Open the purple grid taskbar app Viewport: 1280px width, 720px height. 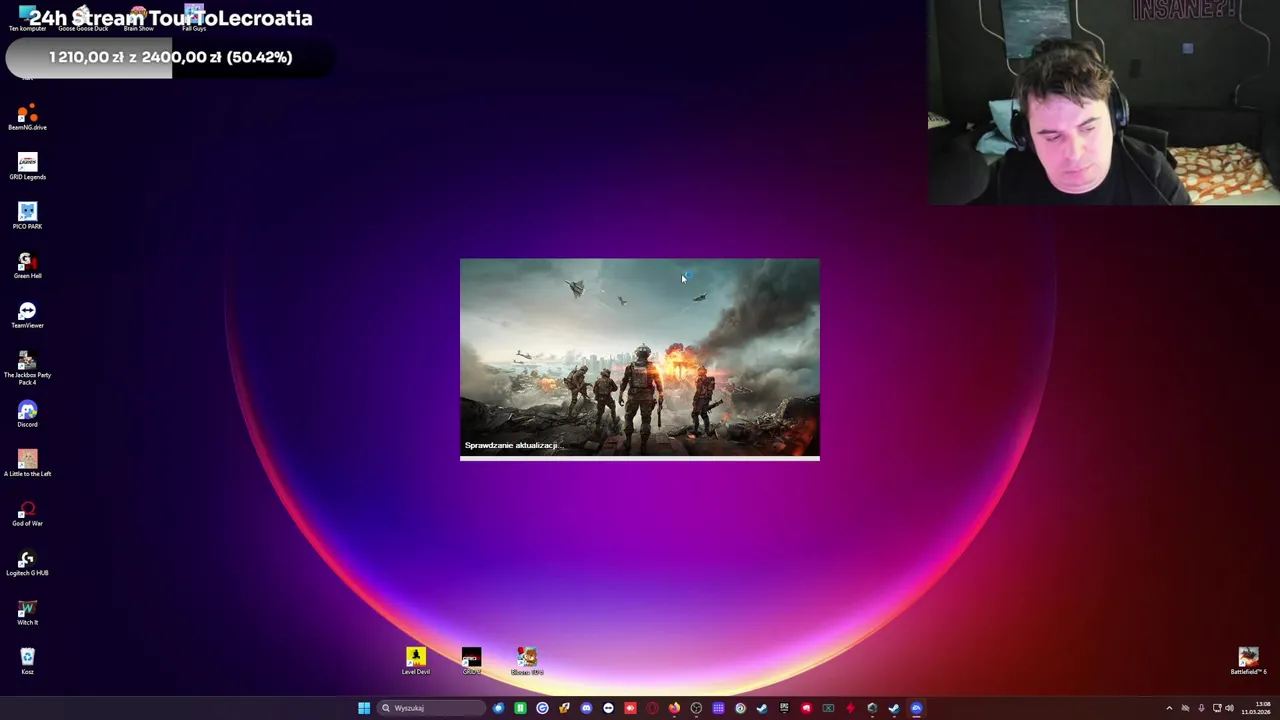coord(718,708)
